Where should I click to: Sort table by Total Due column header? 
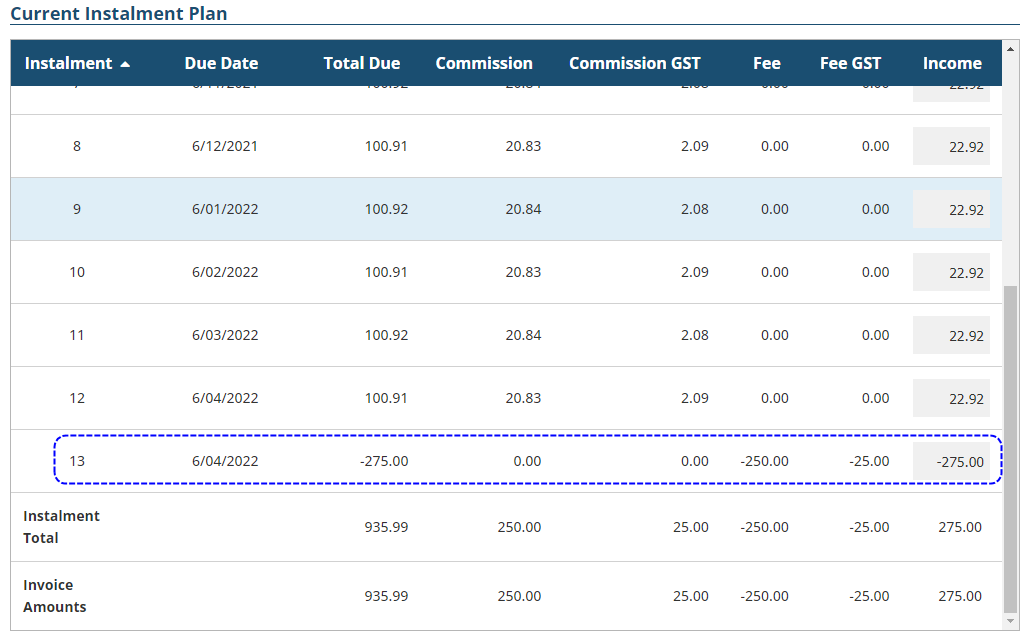pyautogui.click(x=361, y=63)
